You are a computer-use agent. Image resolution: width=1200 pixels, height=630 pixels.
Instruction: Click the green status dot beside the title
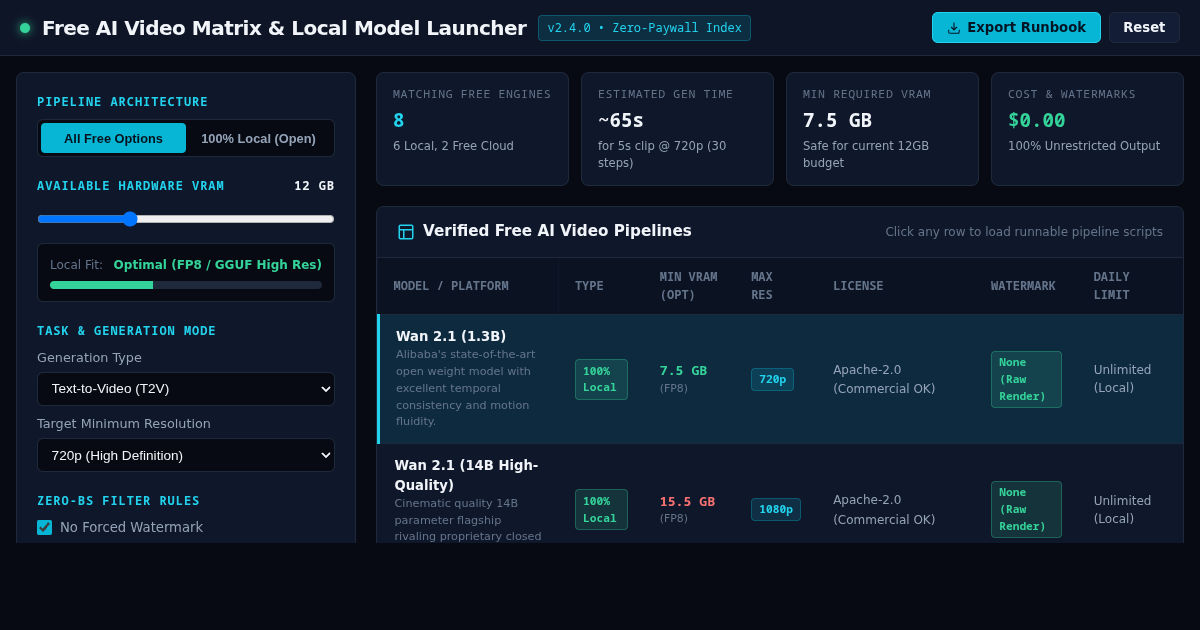tap(25, 28)
